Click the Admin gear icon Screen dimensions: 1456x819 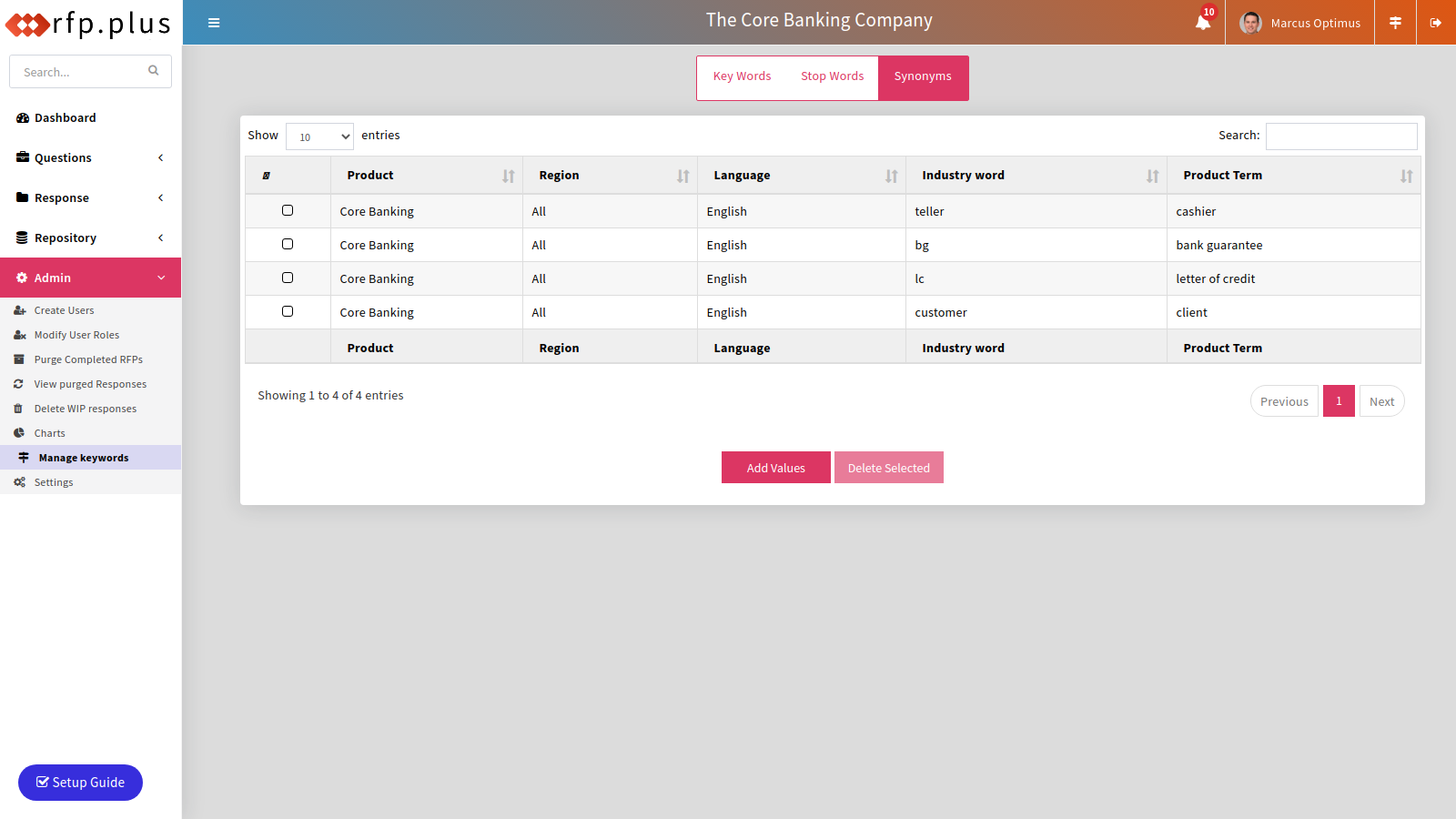click(x=22, y=278)
